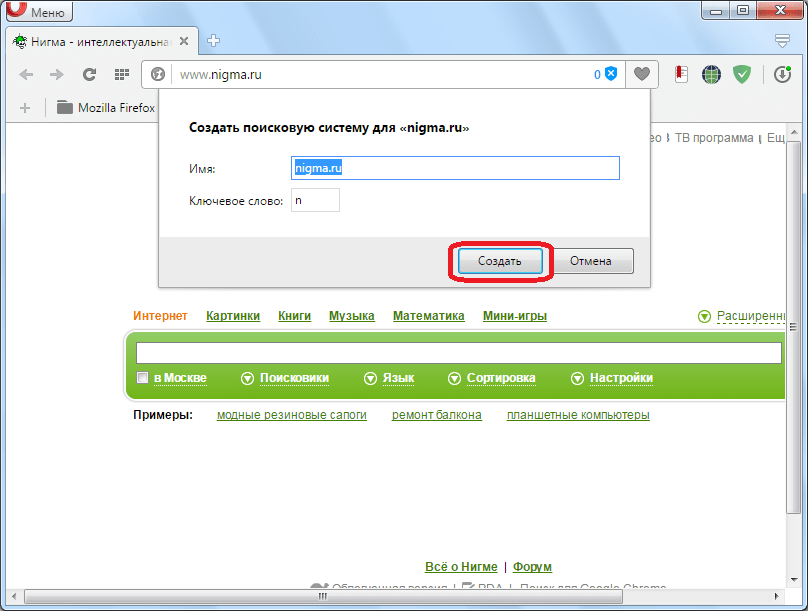Image resolution: width=808 pixels, height=611 pixels.
Task: Maximize the Opera window
Action: tap(743, 10)
